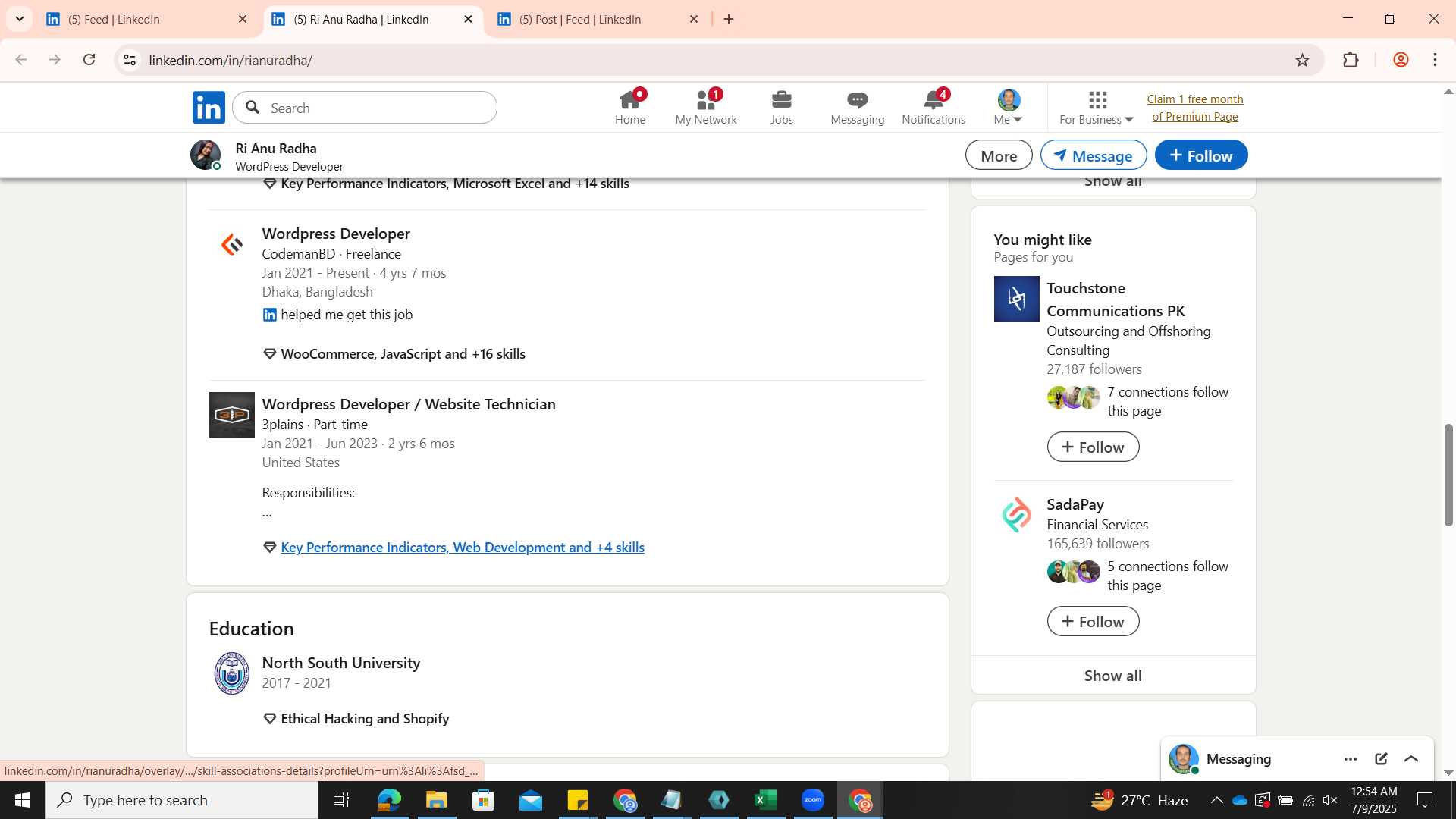
Task: Open the weather widget 27°C Haze
Action: (x=1139, y=800)
